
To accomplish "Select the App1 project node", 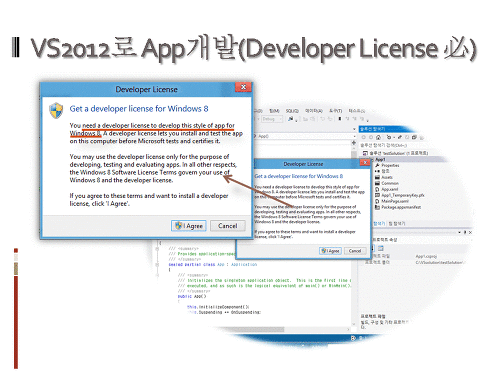I will coord(380,159).
